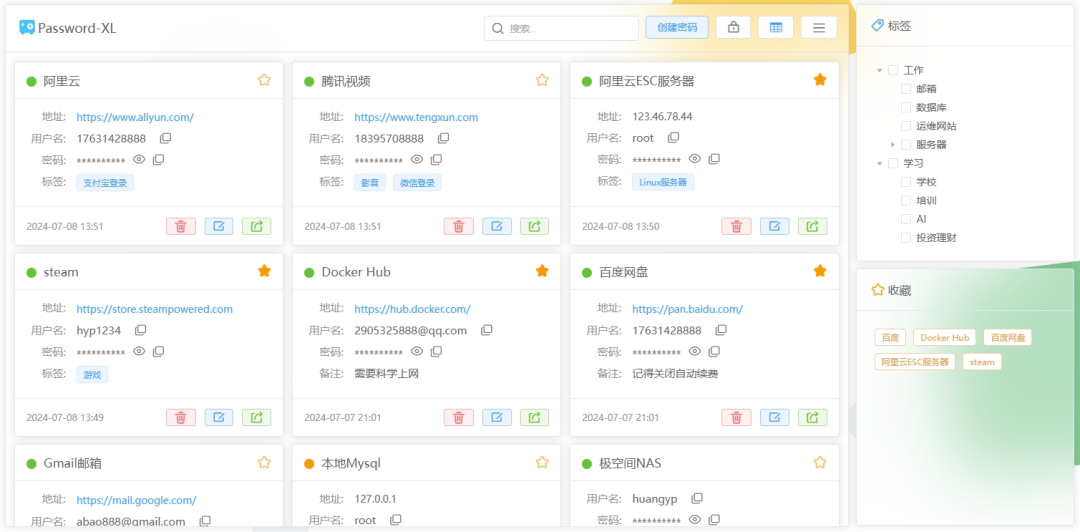Edit the 腾讯视频 password entry
The height and width of the screenshot is (532, 1080).
(497, 226)
